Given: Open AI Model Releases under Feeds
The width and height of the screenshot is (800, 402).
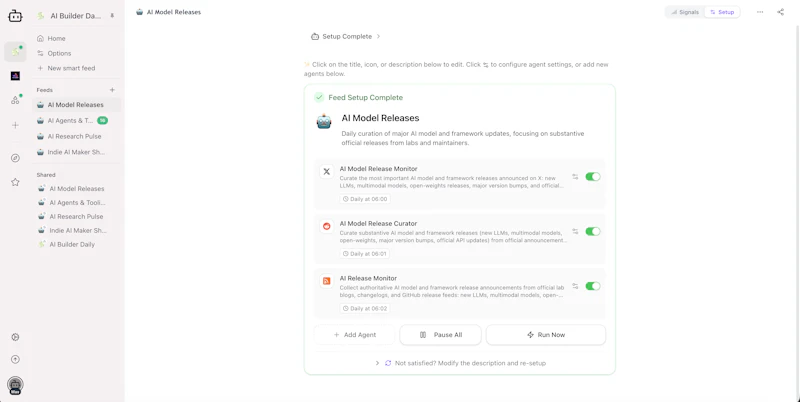Looking at the screenshot, I should click(77, 105).
